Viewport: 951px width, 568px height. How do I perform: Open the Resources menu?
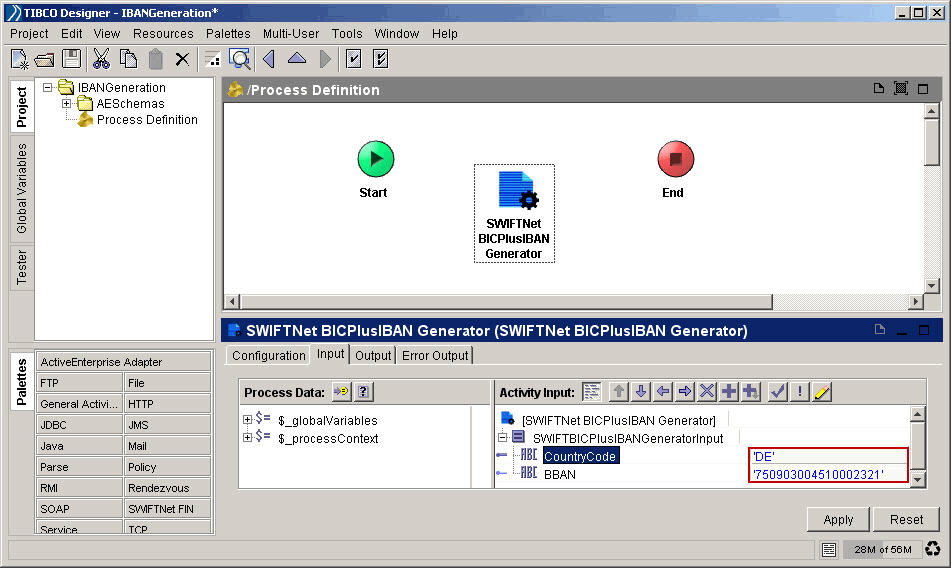click(163, 33)
